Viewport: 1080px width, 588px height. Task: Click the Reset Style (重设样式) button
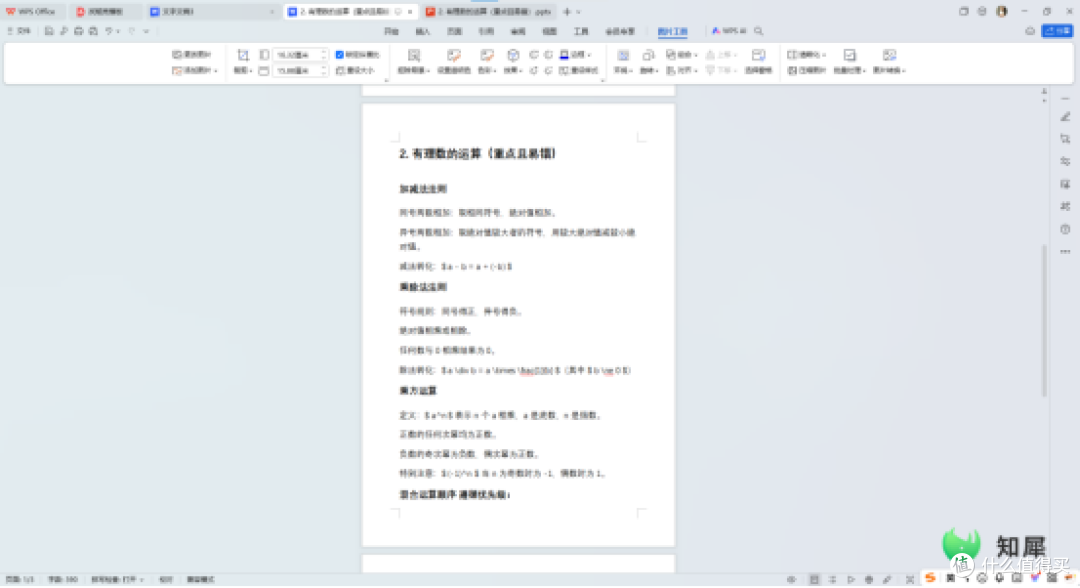click(x=579, y=70)
